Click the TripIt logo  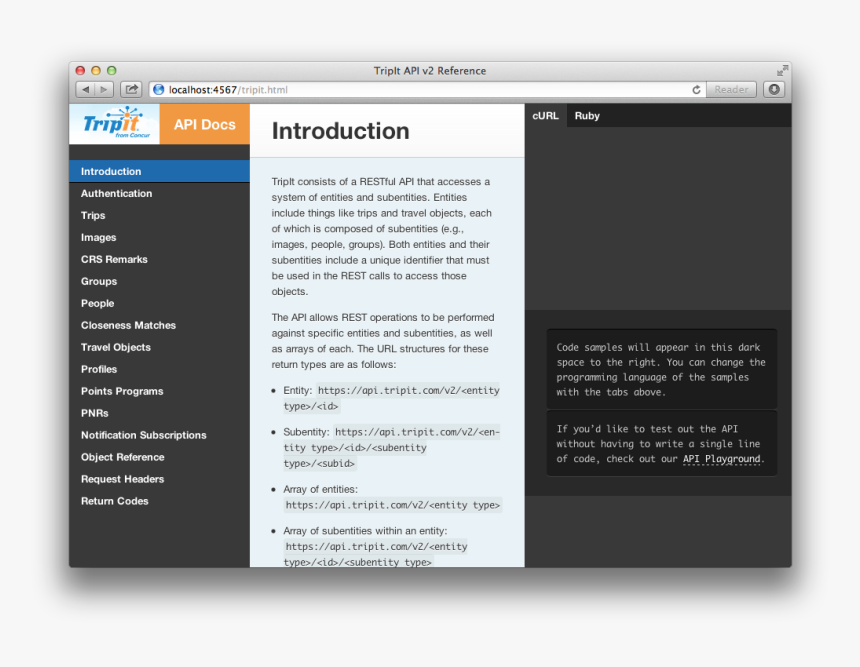tap(115, 123)
